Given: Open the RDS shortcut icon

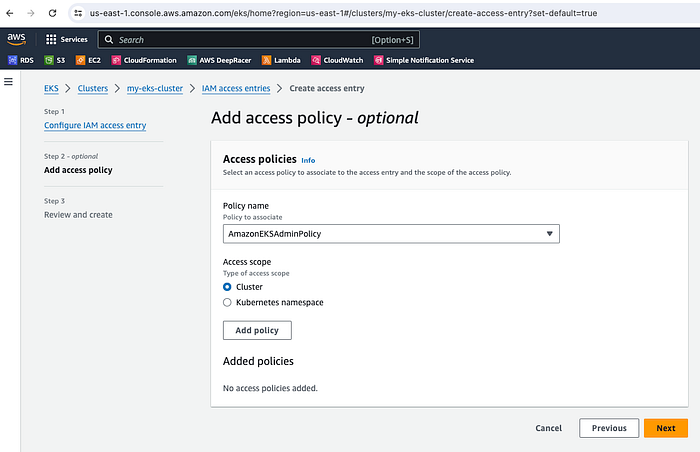Looking at the screenshot, I should 12,60.
